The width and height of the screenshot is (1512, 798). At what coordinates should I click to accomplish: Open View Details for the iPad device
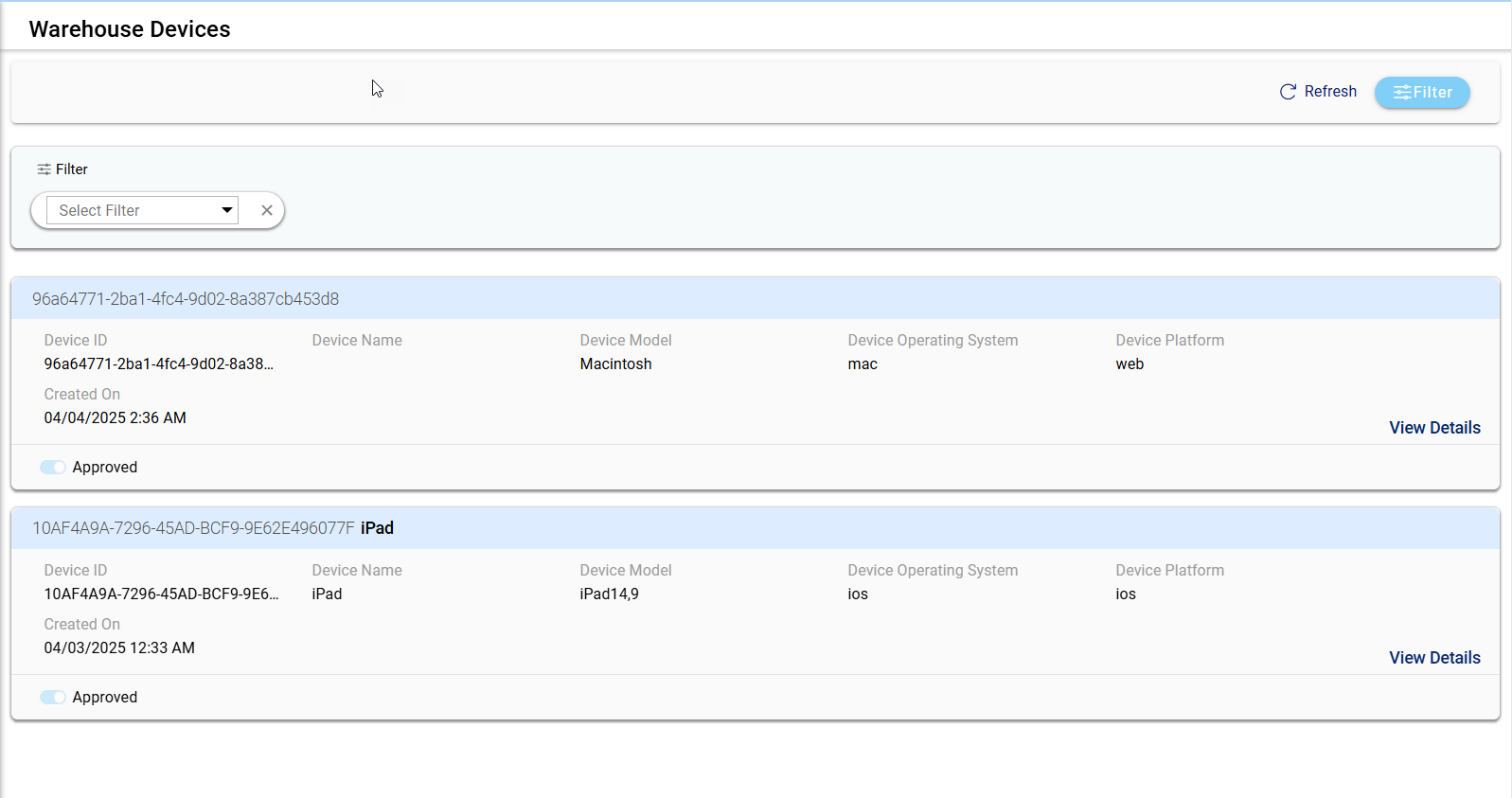1433,658
